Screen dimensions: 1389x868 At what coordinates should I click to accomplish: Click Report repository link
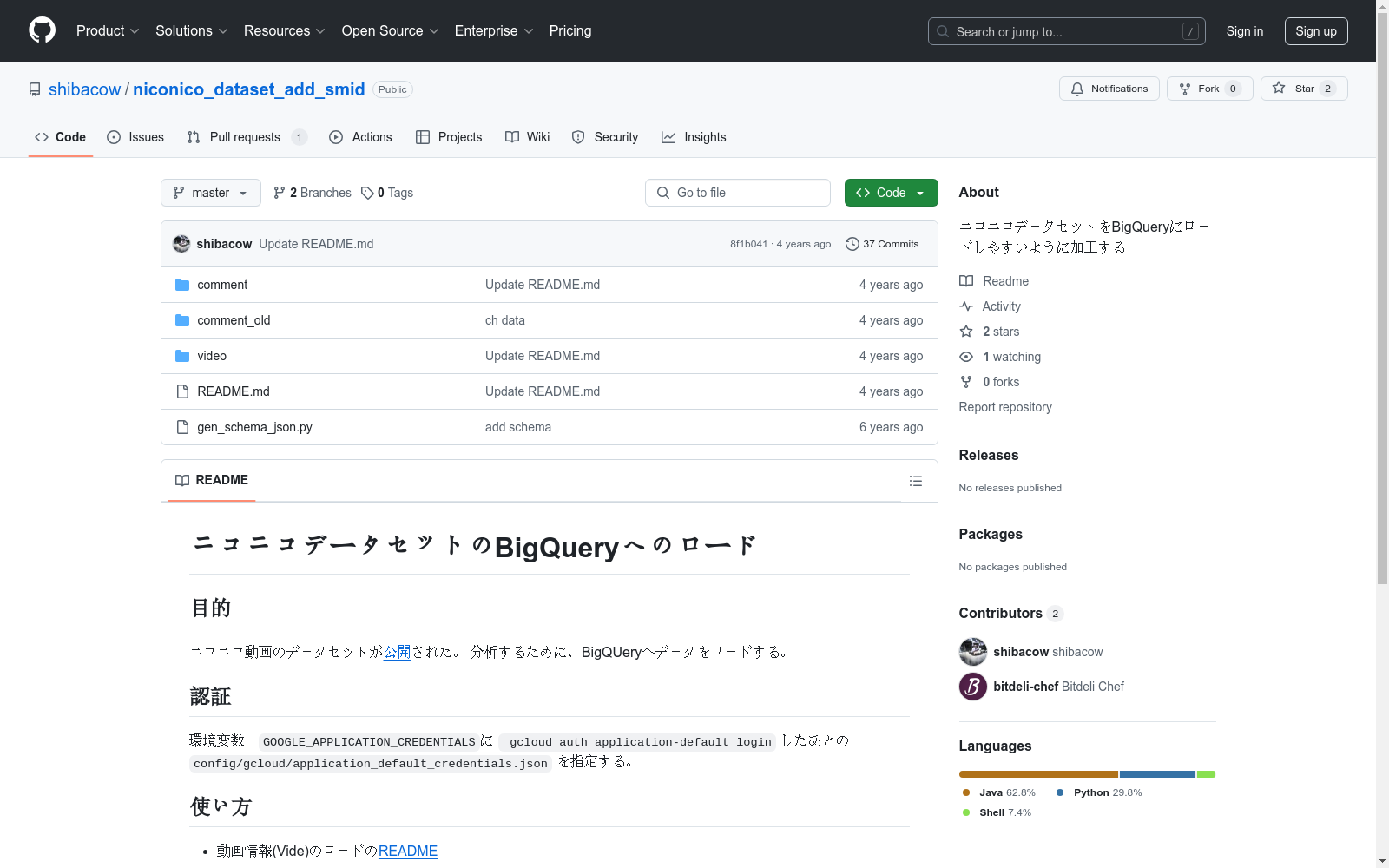pos(1005,407)
